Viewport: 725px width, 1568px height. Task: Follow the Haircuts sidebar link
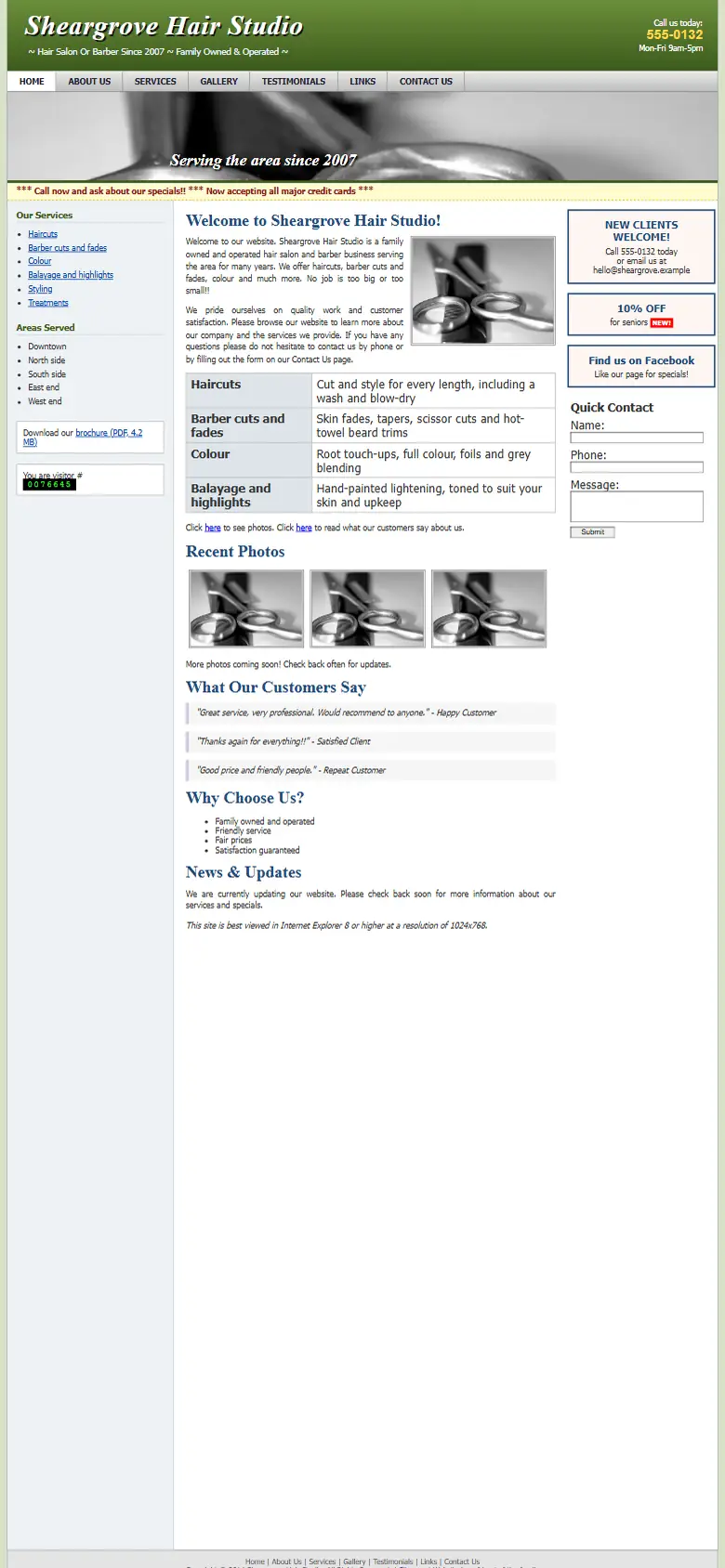click(x=43, y=234)
